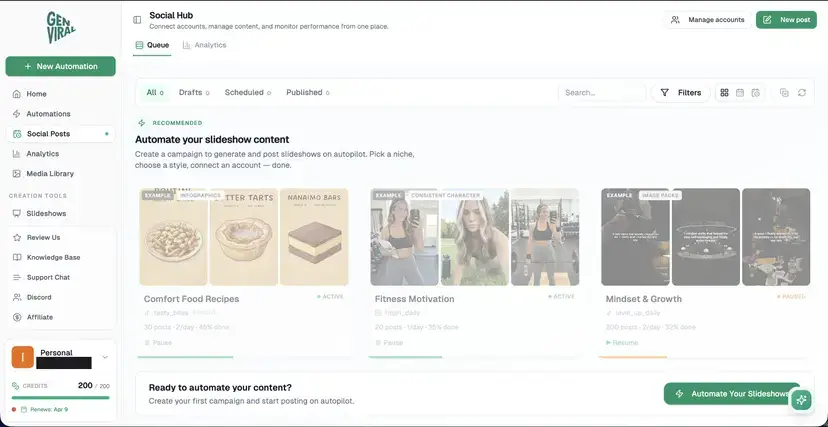
Task: Open Automations in the sidebar
Action: (48, 114)
